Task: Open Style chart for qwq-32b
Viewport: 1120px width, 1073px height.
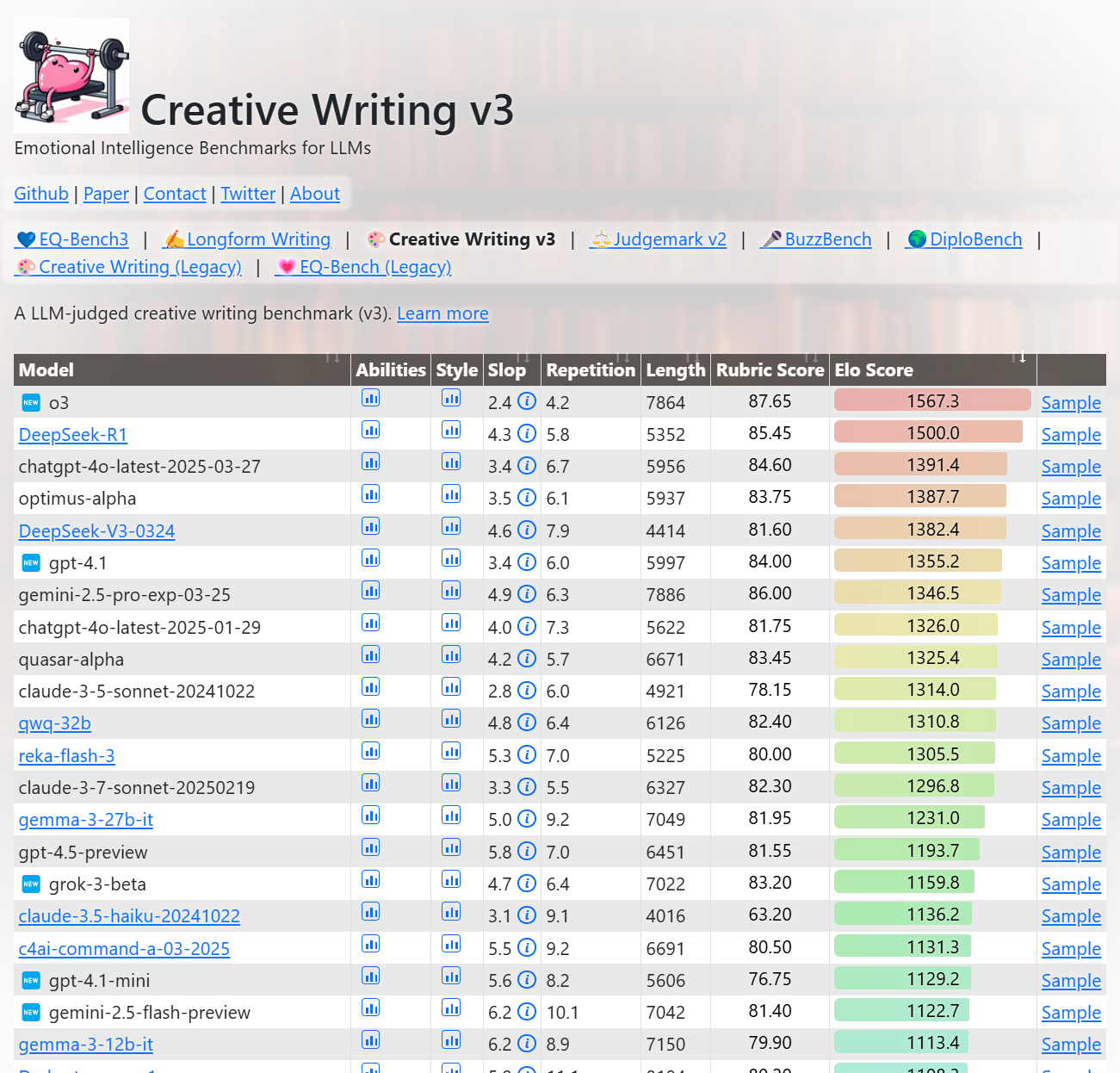Action: click(x=451, y=719)
